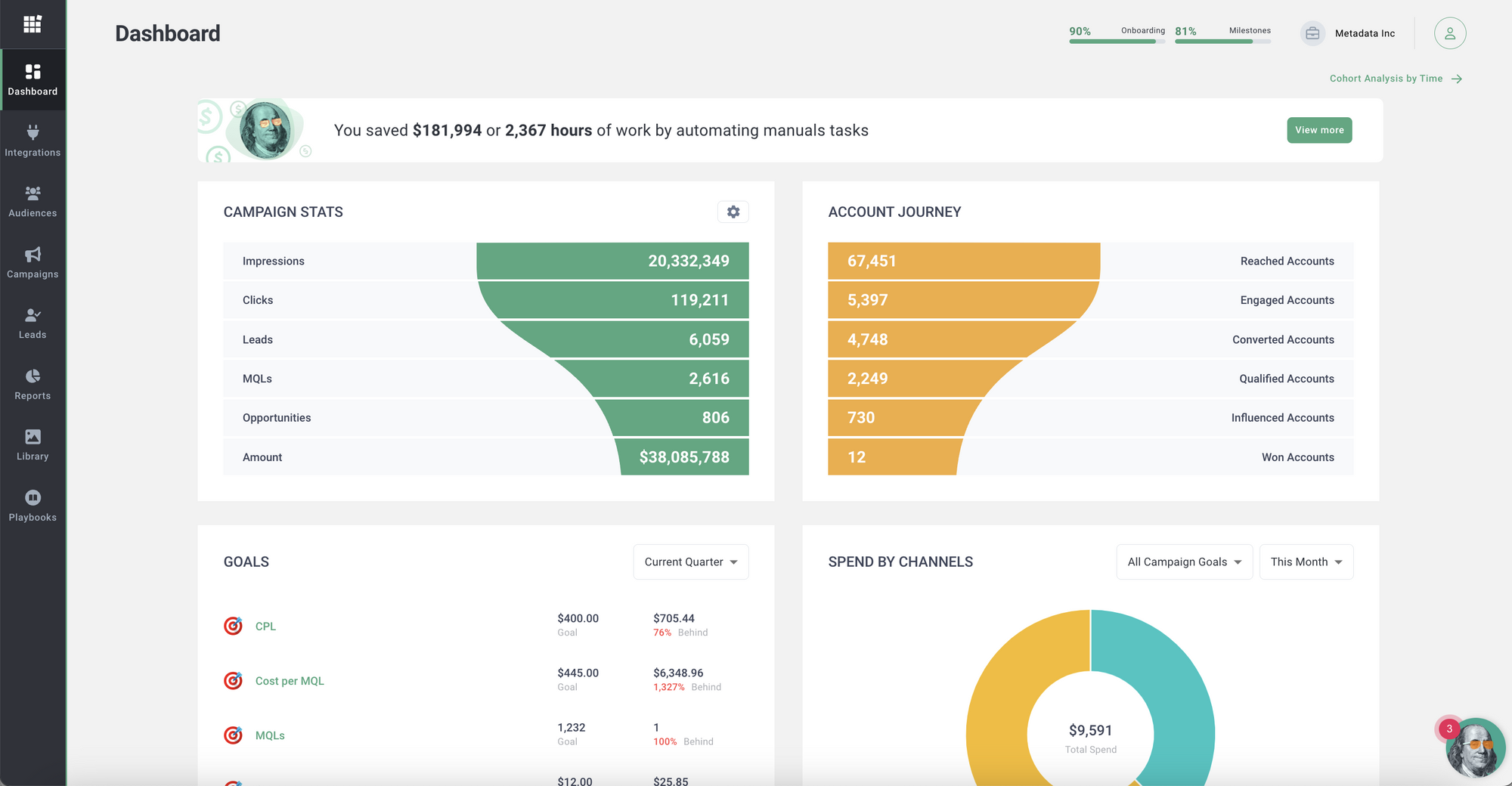Click the Dashboard page title

pos(168,33)
